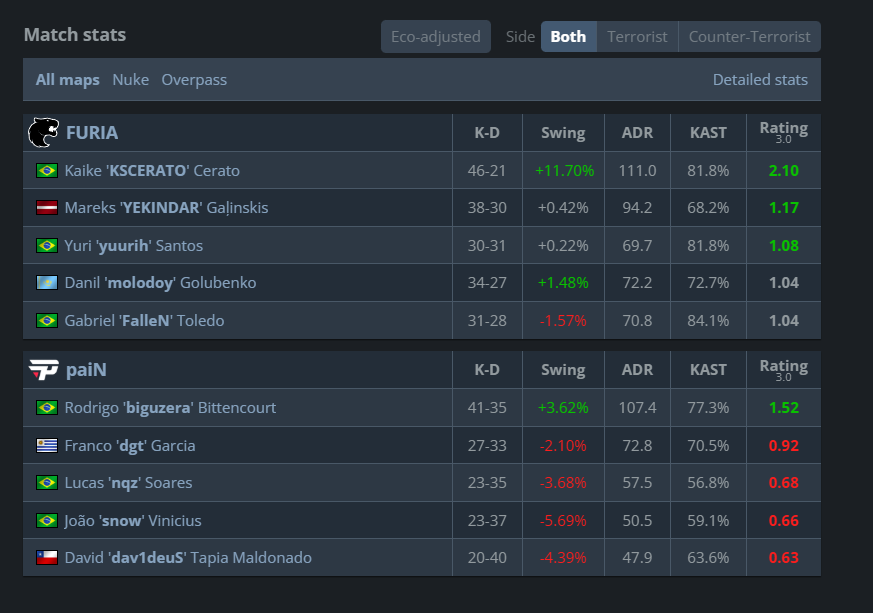
Task: Click FalleN's Brazil flag icon
Action: pyautogui.click(x=47, y=321)
